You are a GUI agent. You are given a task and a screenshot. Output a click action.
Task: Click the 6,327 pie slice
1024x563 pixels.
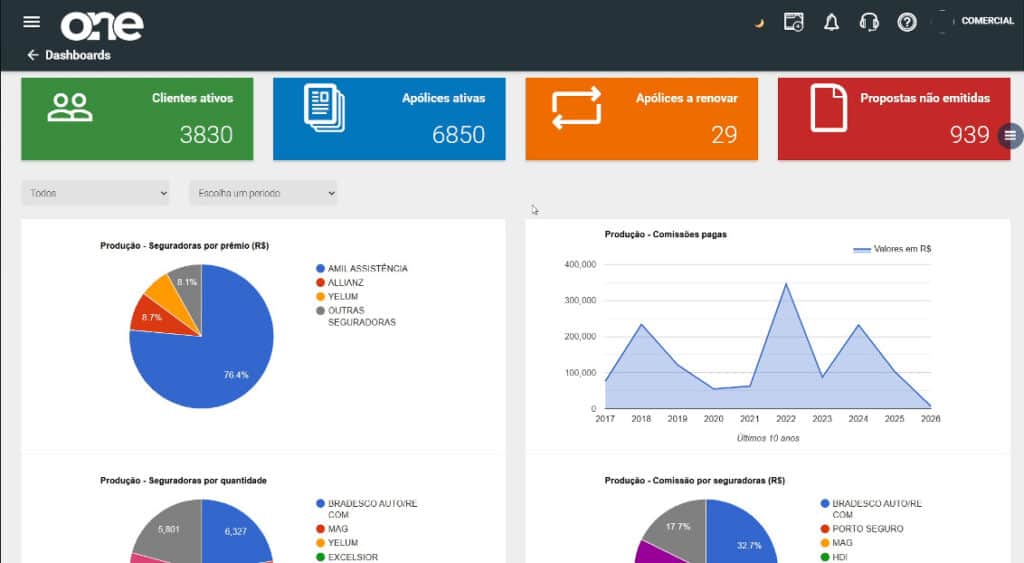pos(235,531)
